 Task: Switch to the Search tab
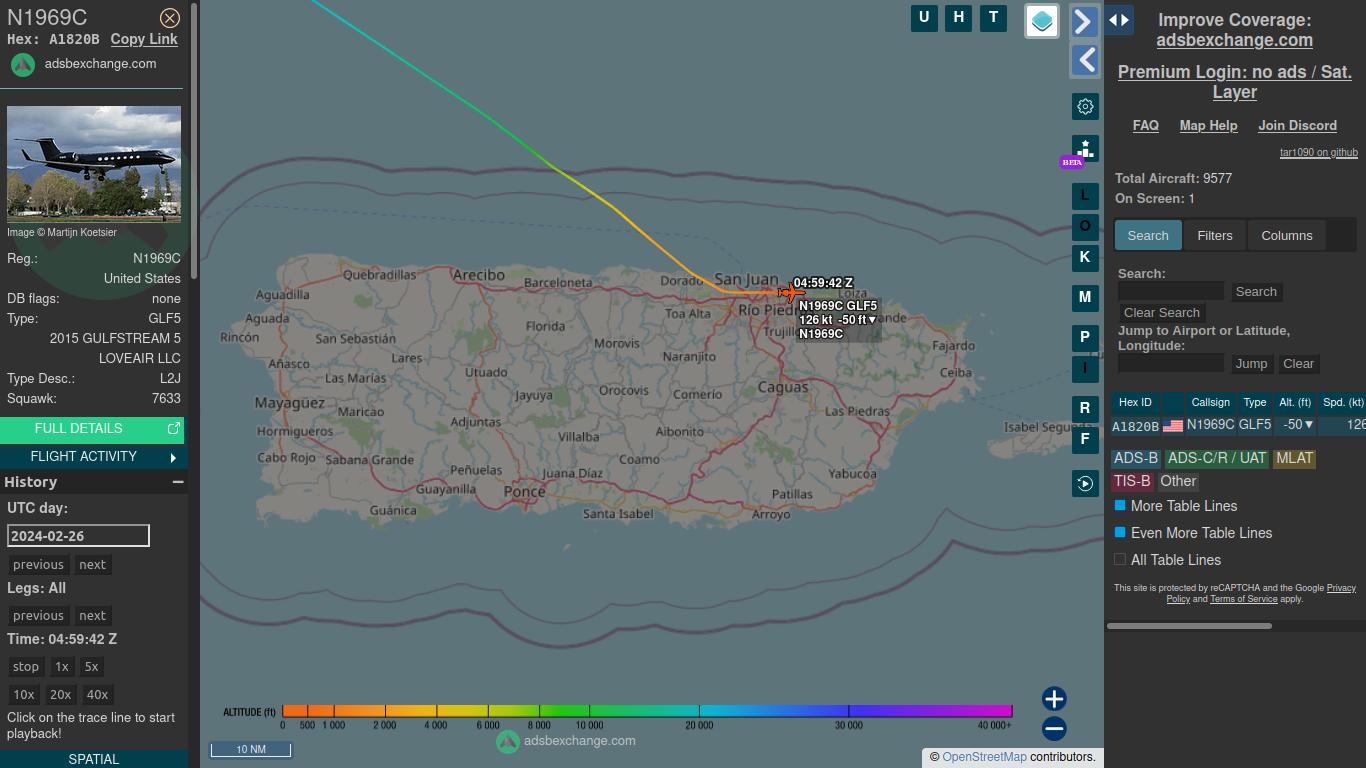1148,236
